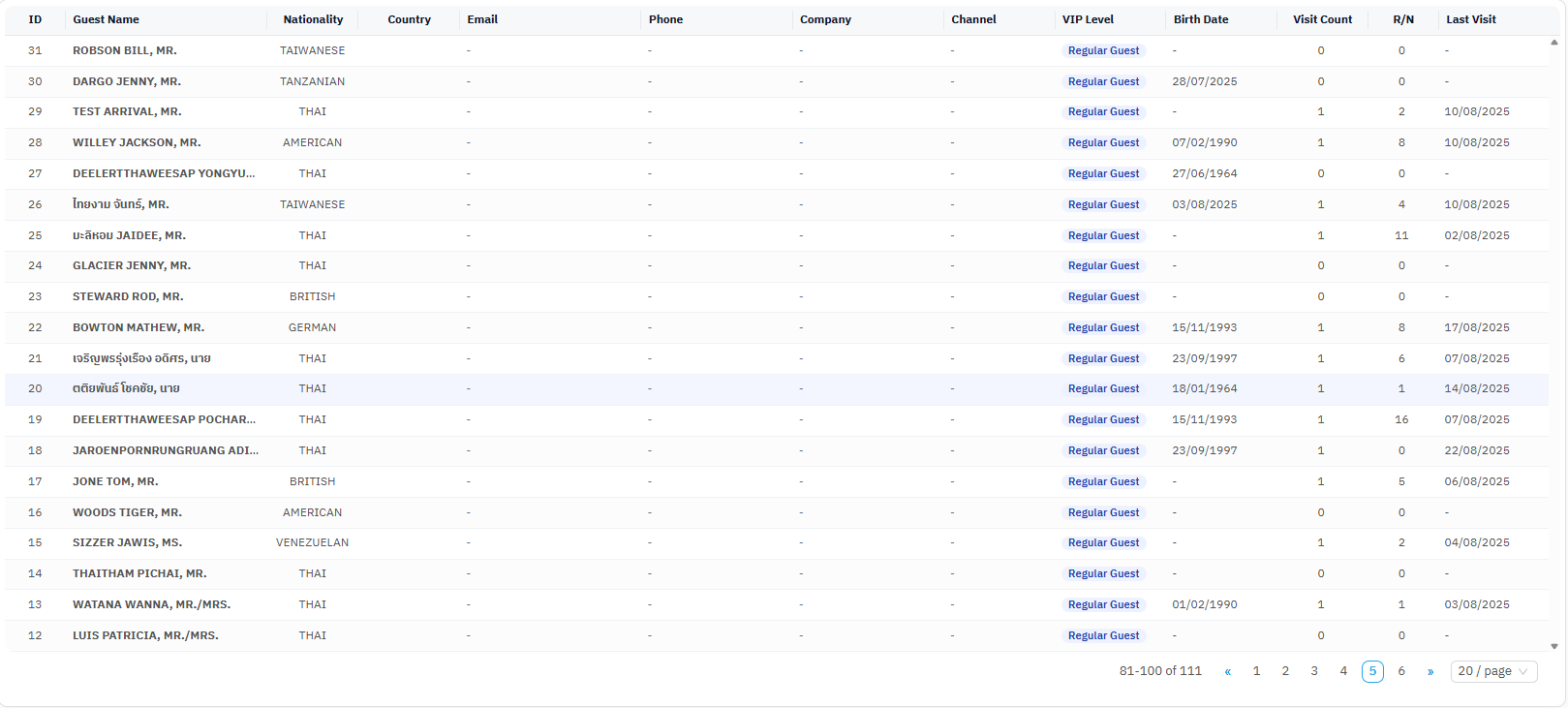1568x708 pixels.
Task: Go to page 1 of guest list
Action: (x=1256, y=671)
